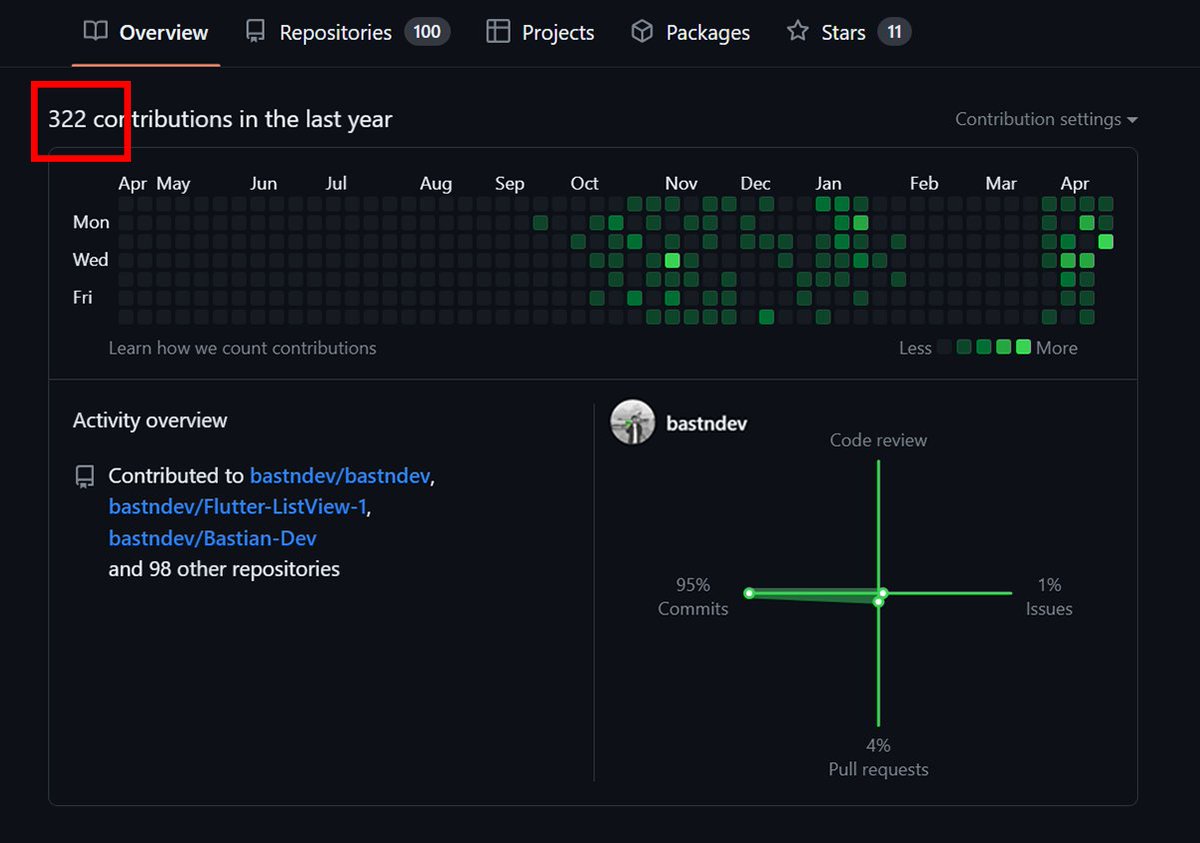Viewport: 1200px width, 843px height.
Task: Open the Overview tab
Action: (x=146, y=32)
